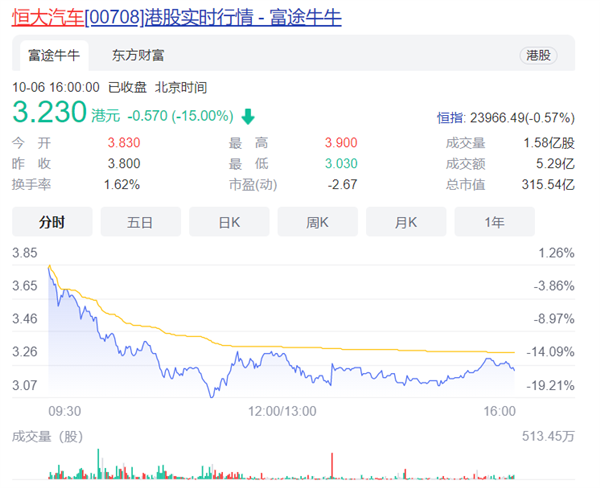Click the green down-arrow price icon
600x488 pixels.
click(x=248, y=116)
